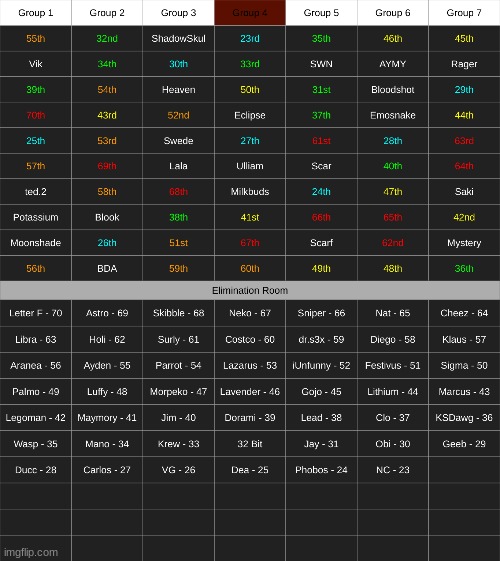Open the imgflip.com watermark link
The image size is (500, 561).
tap(31, 552)
